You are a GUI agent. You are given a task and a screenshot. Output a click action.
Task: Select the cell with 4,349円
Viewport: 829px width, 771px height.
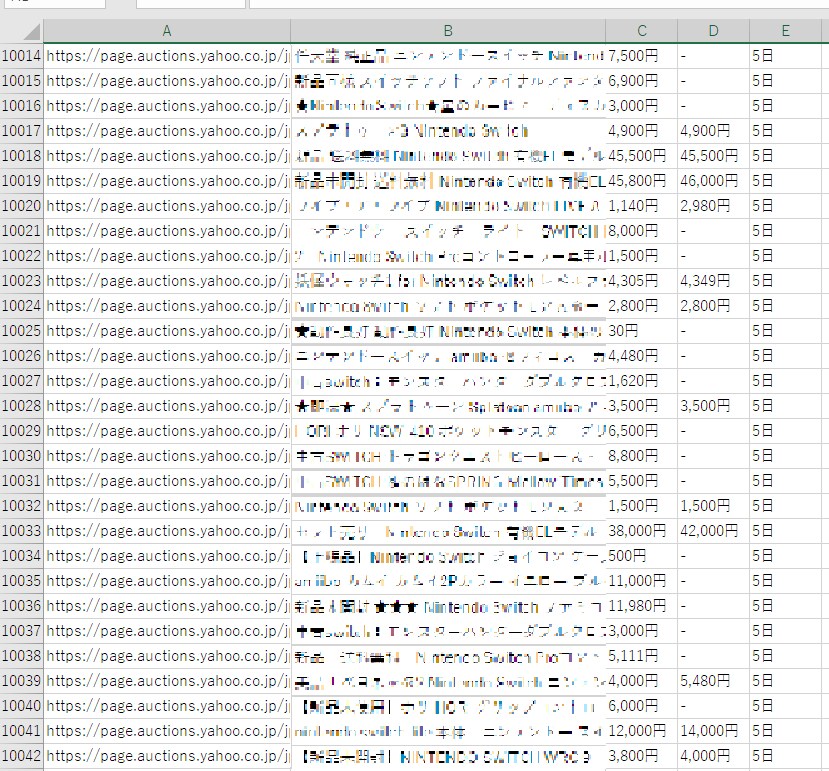[713, 281]
